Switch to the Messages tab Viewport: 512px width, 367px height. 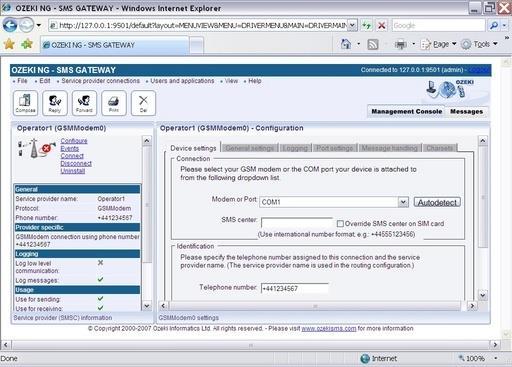point(466,111)
